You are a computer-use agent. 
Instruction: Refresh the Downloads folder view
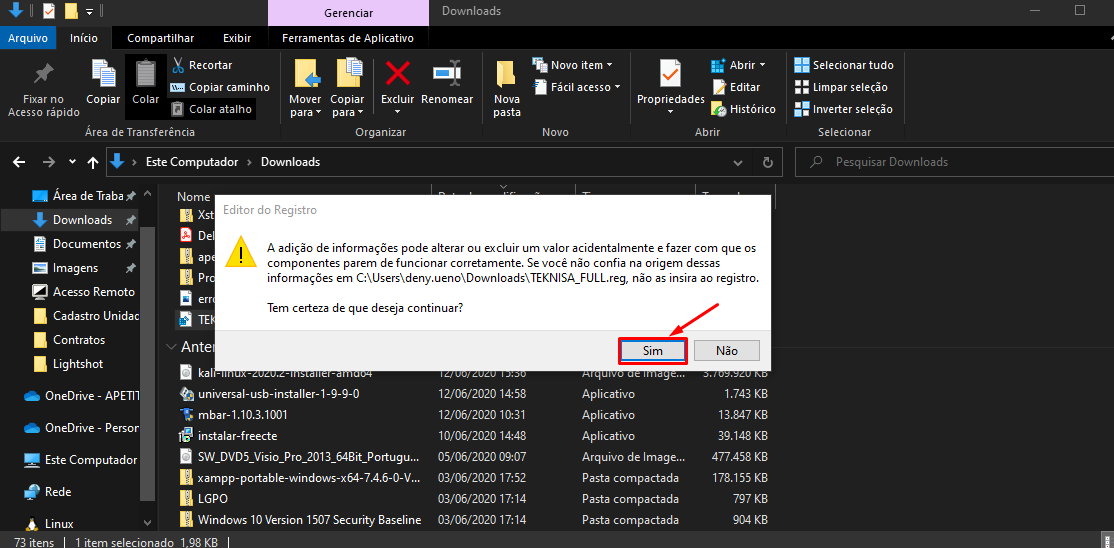pyautogui.click(x=767, y=162)
